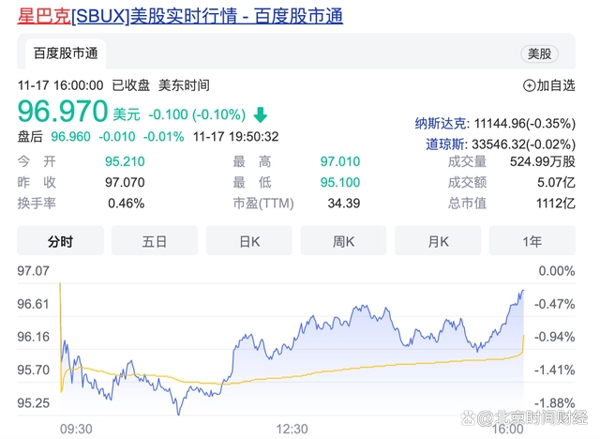Click the 美元 currency label
Screen dimensions: 600x439
[127, 114]
